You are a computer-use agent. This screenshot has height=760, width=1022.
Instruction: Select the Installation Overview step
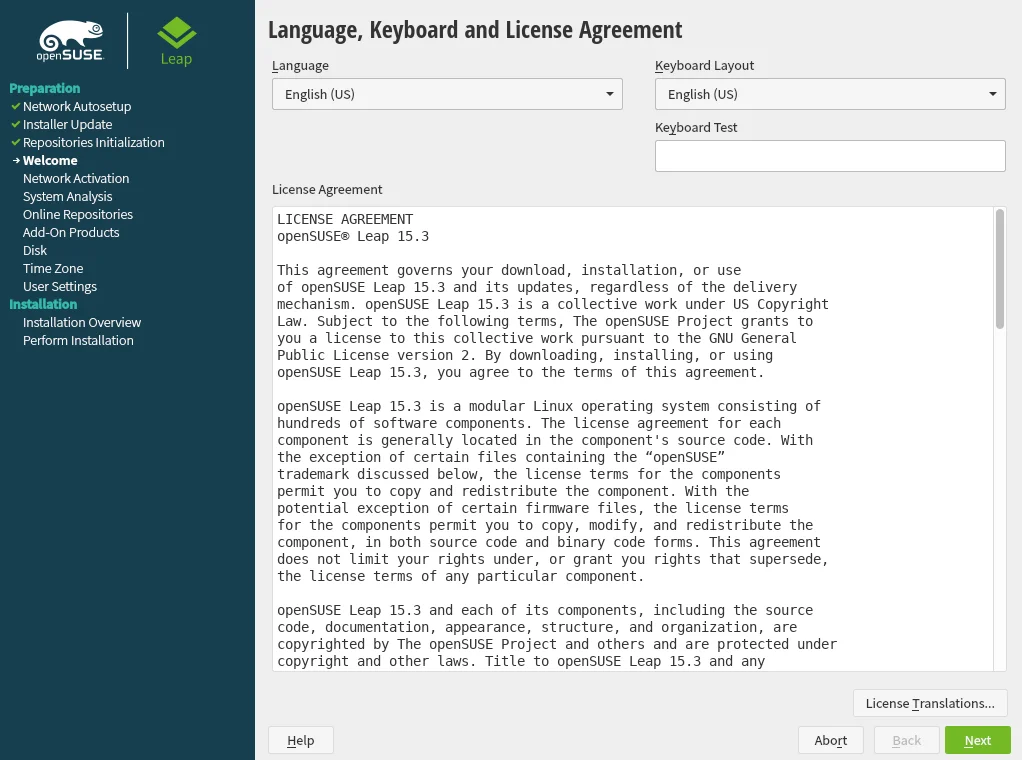pos(81,322)
